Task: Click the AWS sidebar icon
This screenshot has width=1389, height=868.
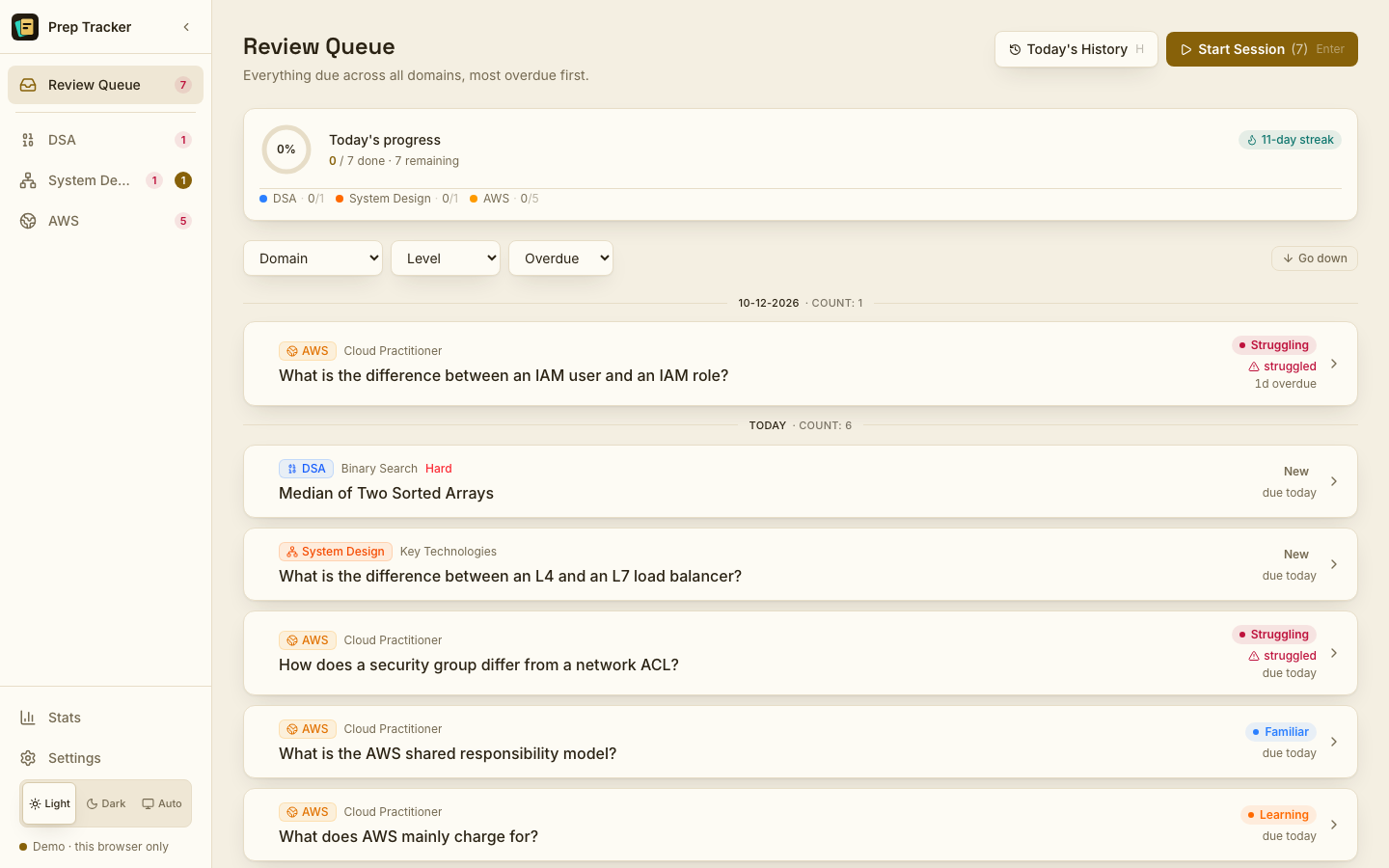Action: 28,221
